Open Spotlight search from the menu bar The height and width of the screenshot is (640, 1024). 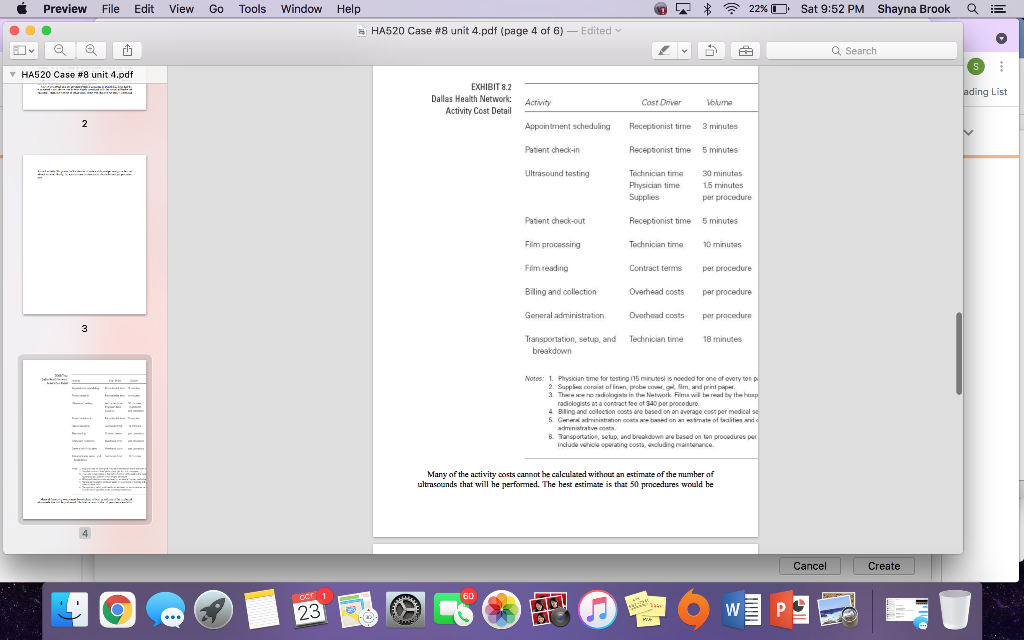[971, 9]
